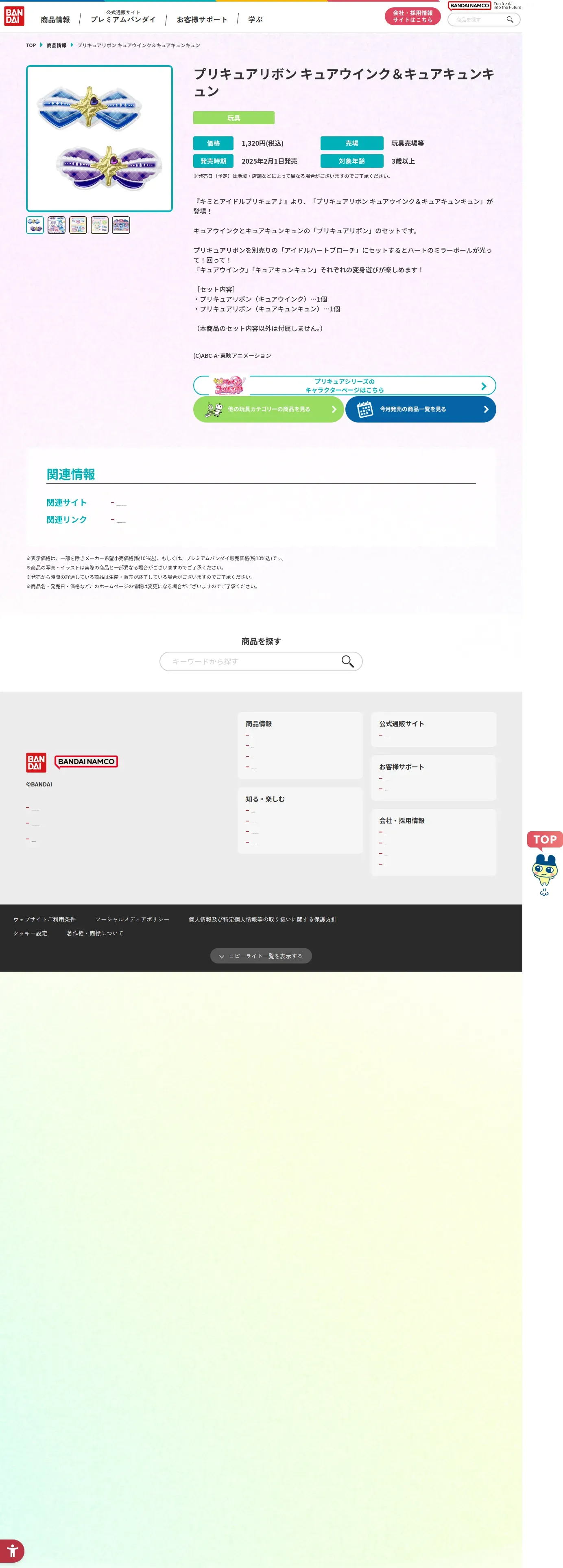The width and height of the screenshot is (563, 1568).
Task: Click the Precure logo in the banner
Action: (229, 386)
